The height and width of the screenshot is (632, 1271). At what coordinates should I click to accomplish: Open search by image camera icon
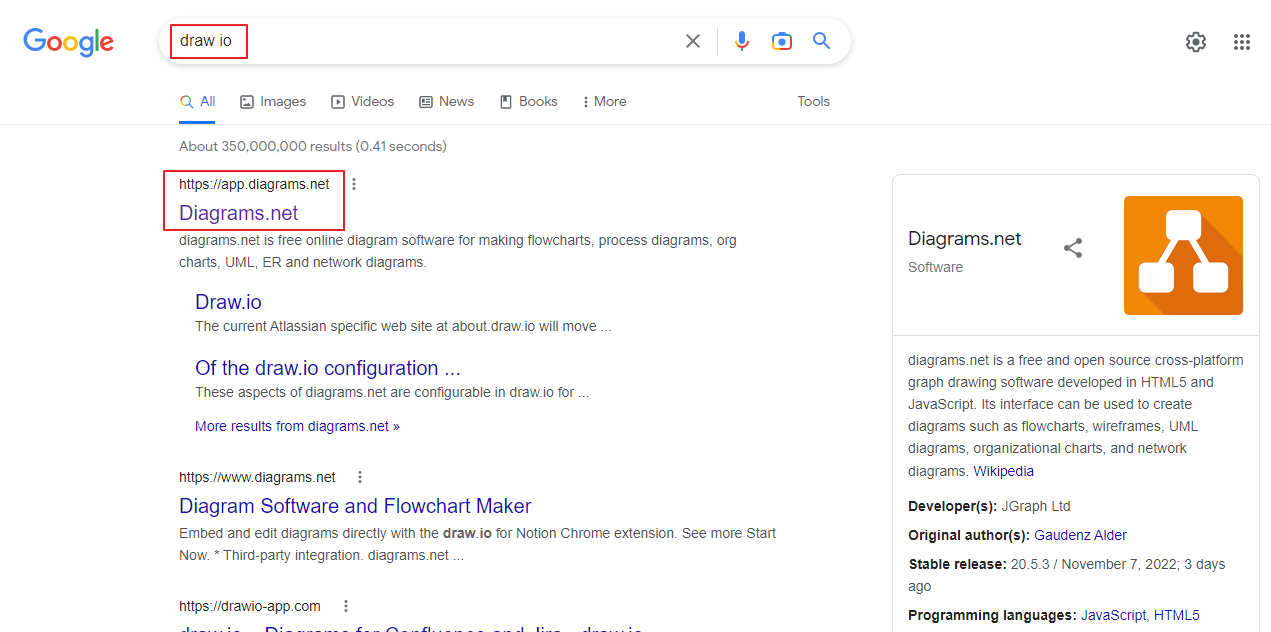tap(782, 41)
